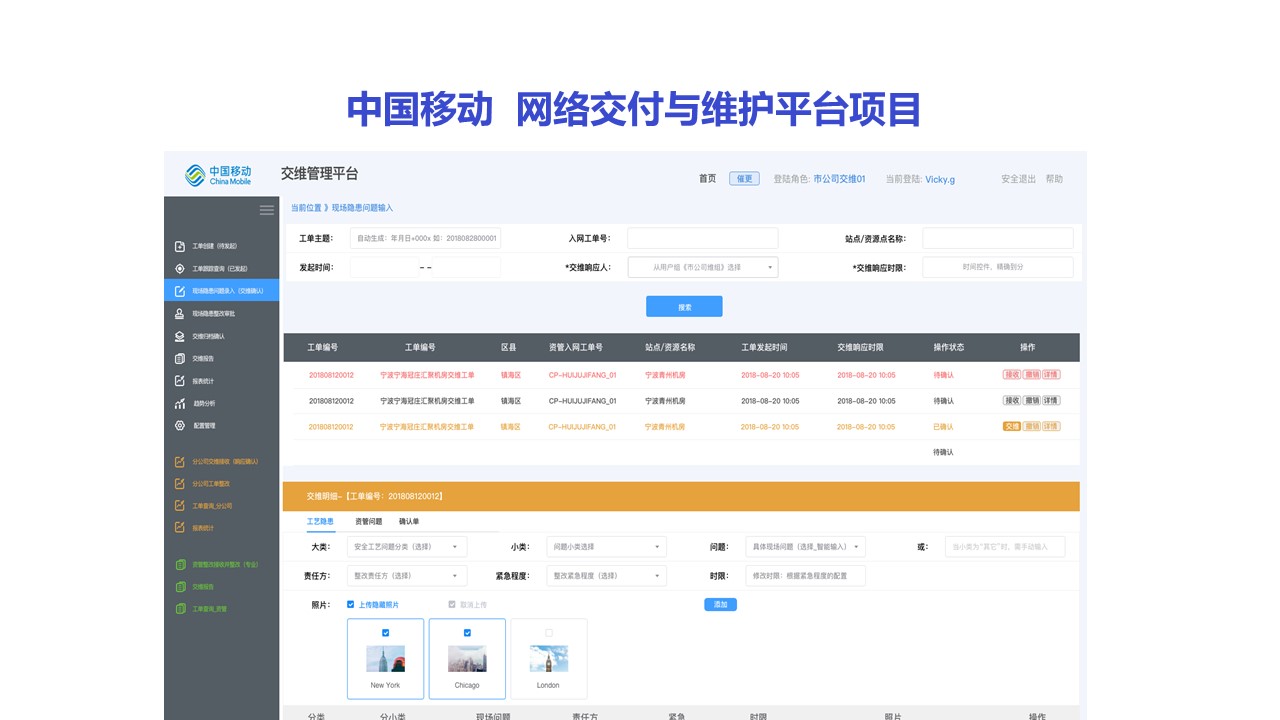1280x720 pixels.
Task: Click the 工单跟踪查询 (已发起) sidebar icon
Action: point(180,269)
